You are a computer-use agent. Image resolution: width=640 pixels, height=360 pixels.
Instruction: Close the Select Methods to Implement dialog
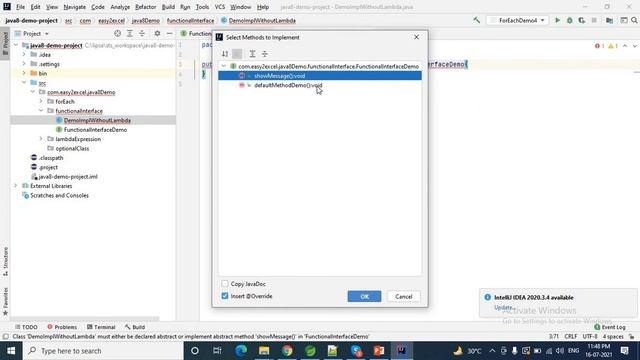416,37
